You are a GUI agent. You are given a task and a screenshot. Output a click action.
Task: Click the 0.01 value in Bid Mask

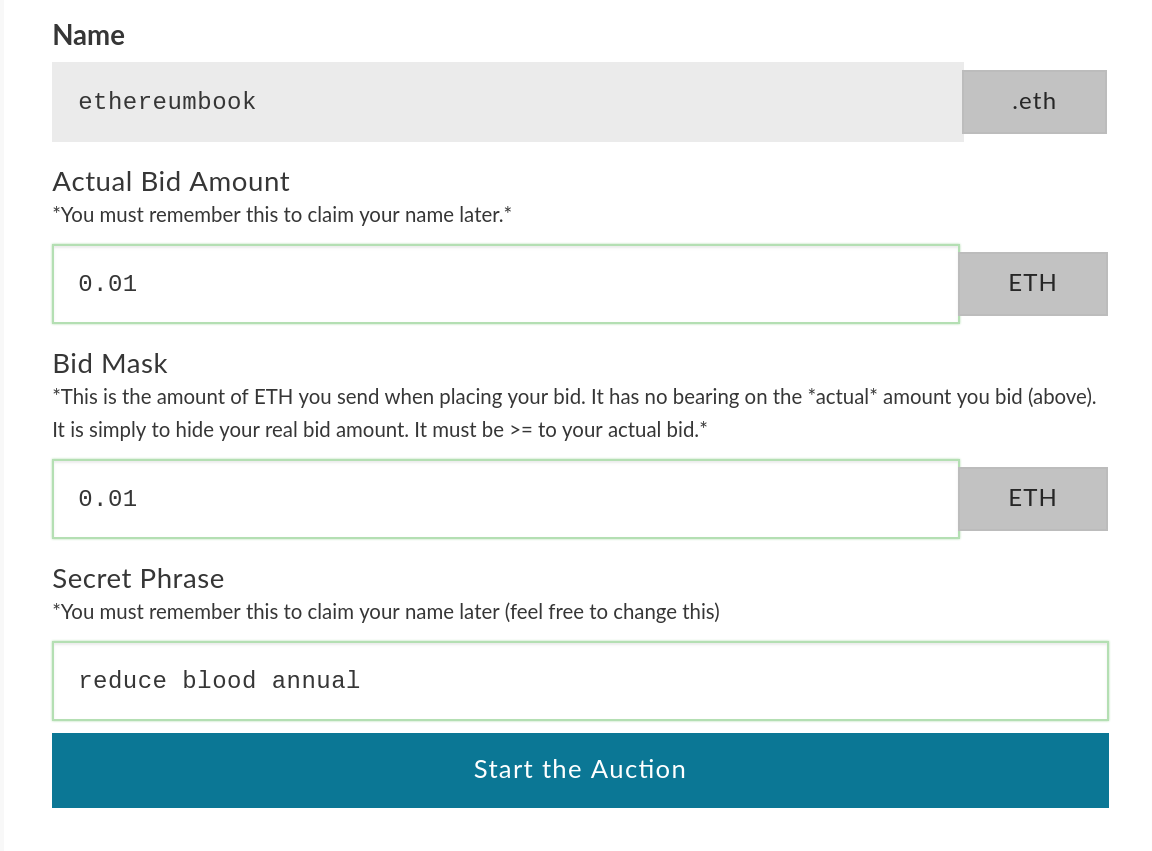point(108,498)
